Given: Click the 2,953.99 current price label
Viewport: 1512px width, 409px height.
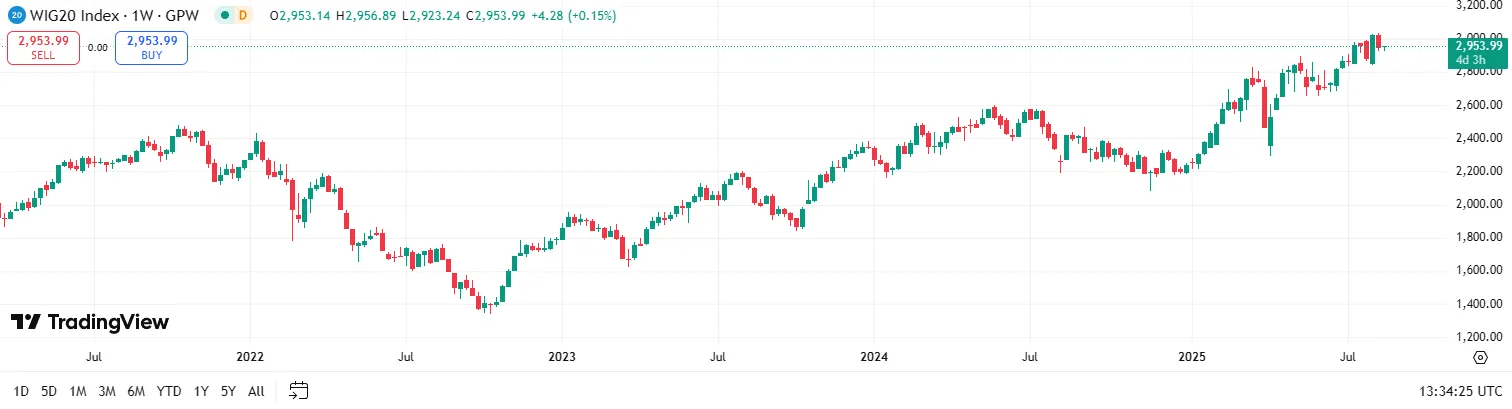Looking at the screenshot, I should pos(1479,46).
